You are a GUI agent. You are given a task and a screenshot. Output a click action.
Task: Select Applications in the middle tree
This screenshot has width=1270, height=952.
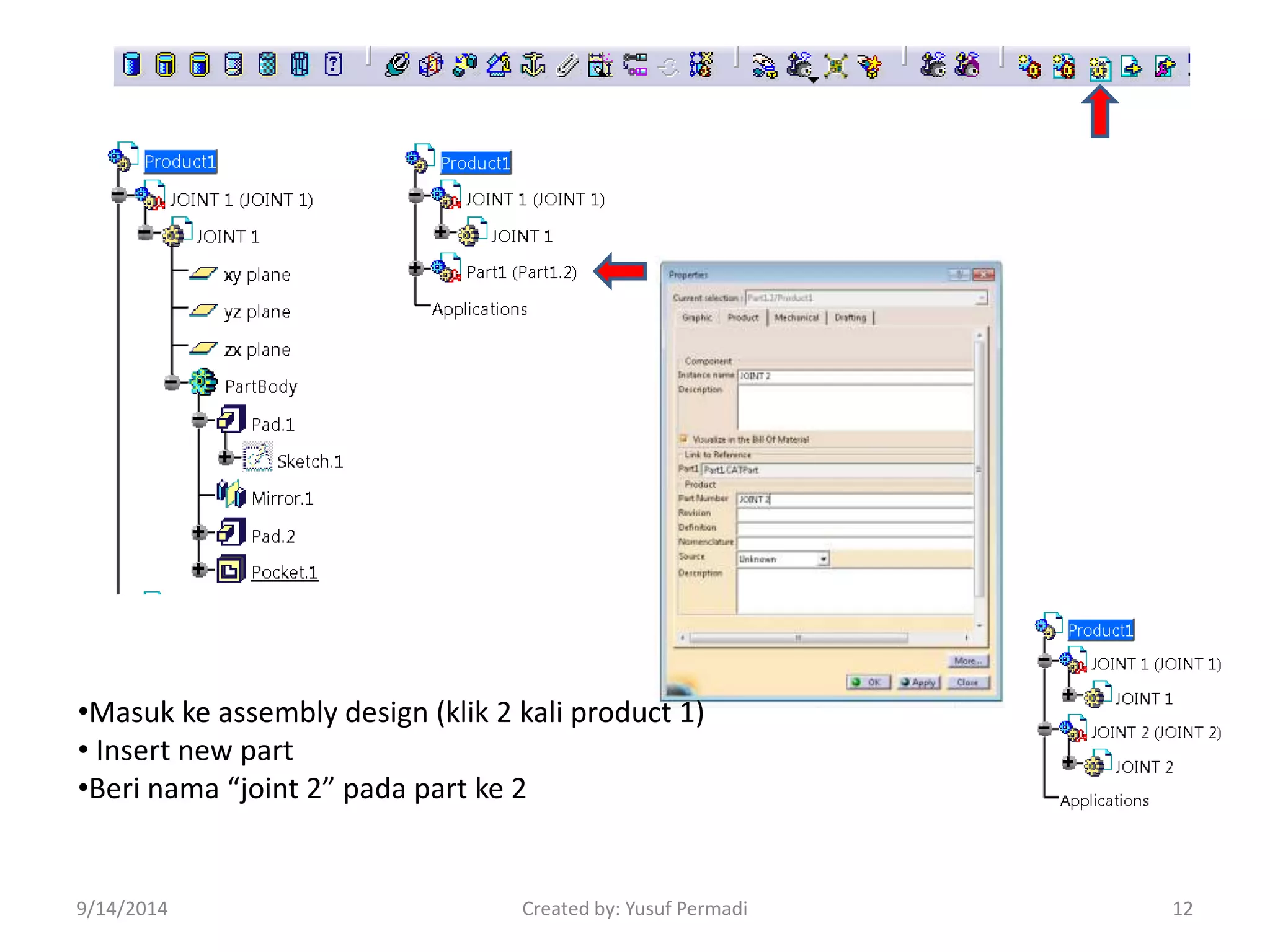tap(479, 309)
